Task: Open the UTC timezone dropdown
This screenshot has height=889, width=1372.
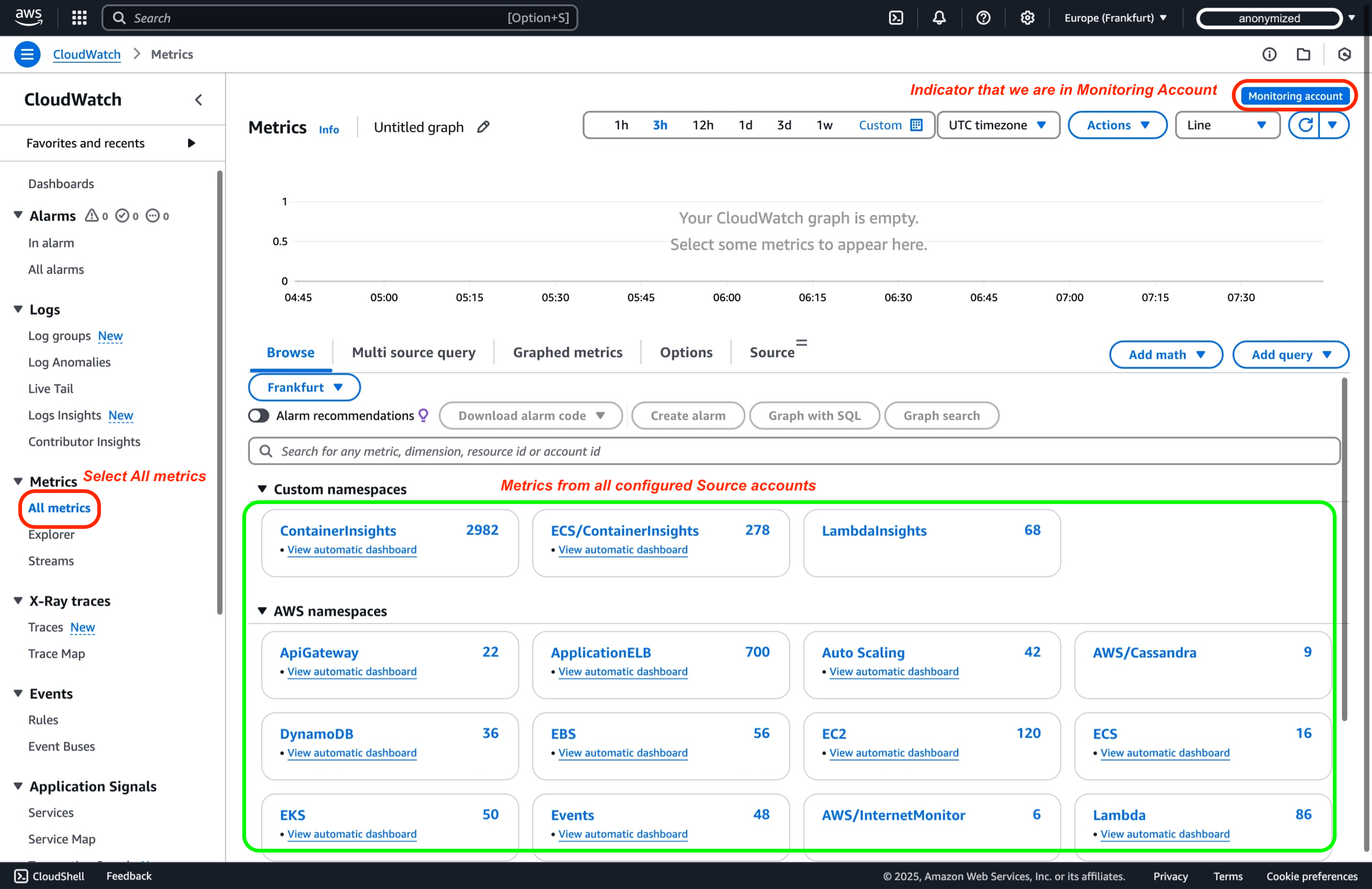Action: pos(998,125)
